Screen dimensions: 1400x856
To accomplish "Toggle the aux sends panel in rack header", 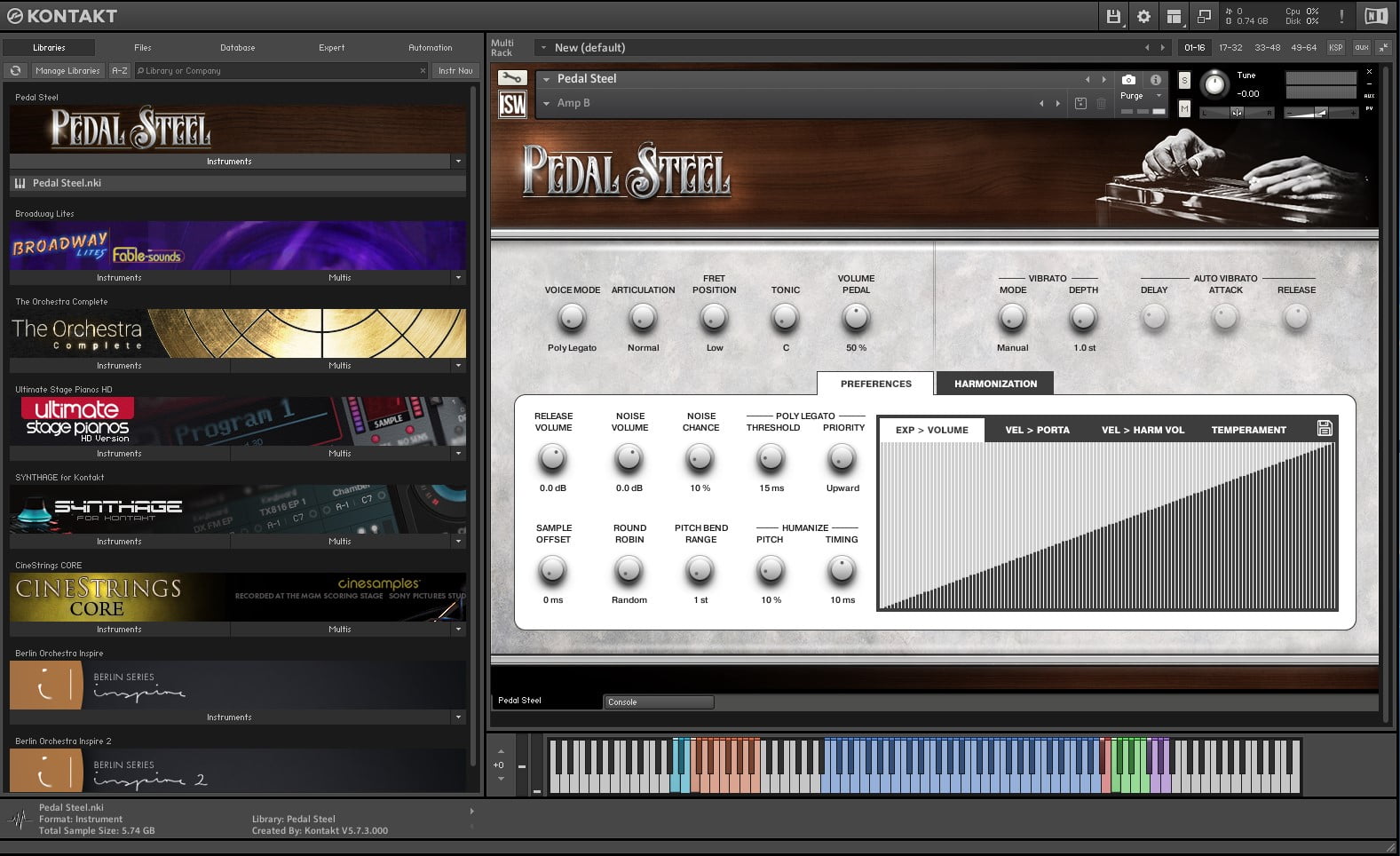I will pyautogui.click(x=1361, y=48).
